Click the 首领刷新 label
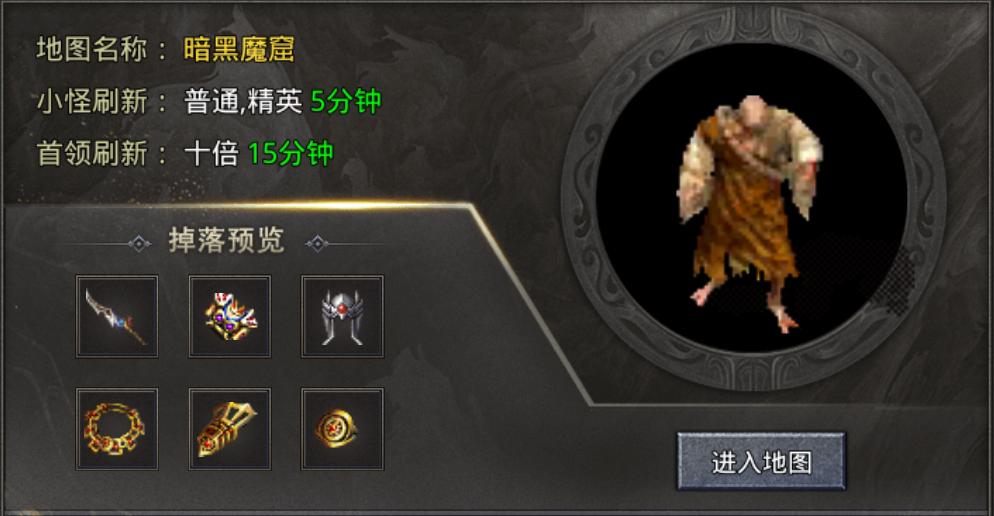This screenshot has height=516, width=994. (92, 153)
